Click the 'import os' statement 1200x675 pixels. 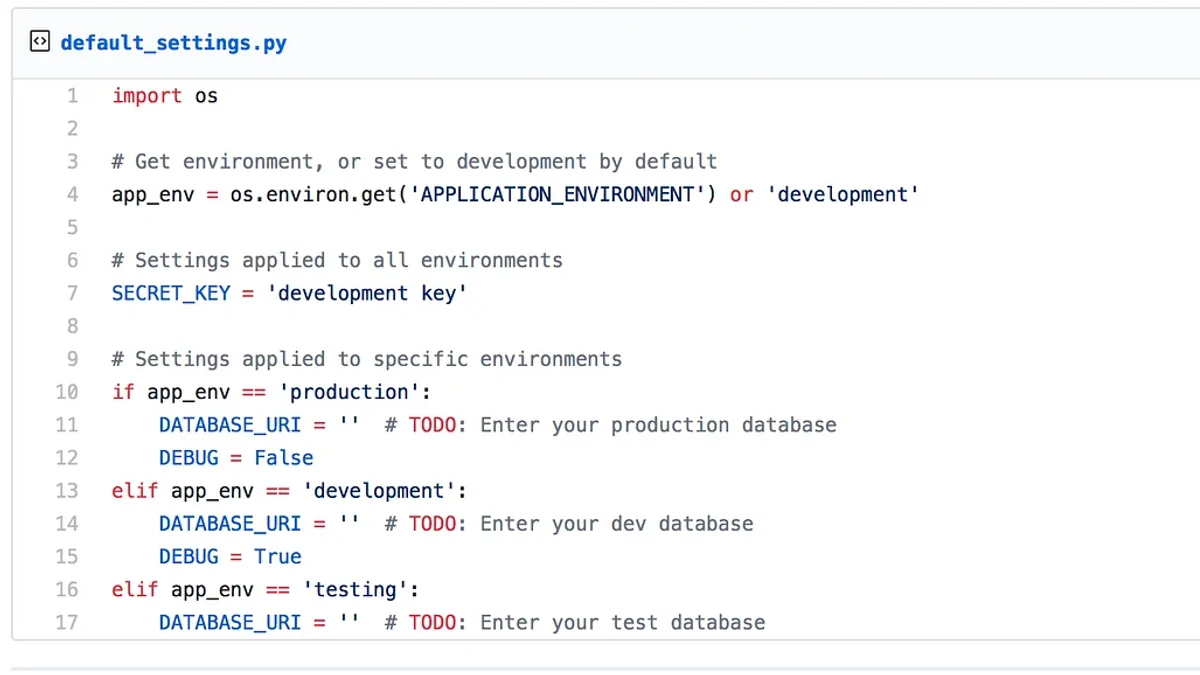(165, 96)
